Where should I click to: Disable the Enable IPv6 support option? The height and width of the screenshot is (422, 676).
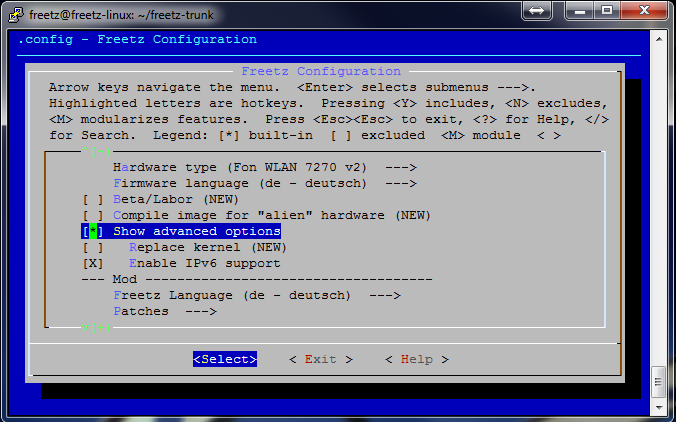(92, 263)
